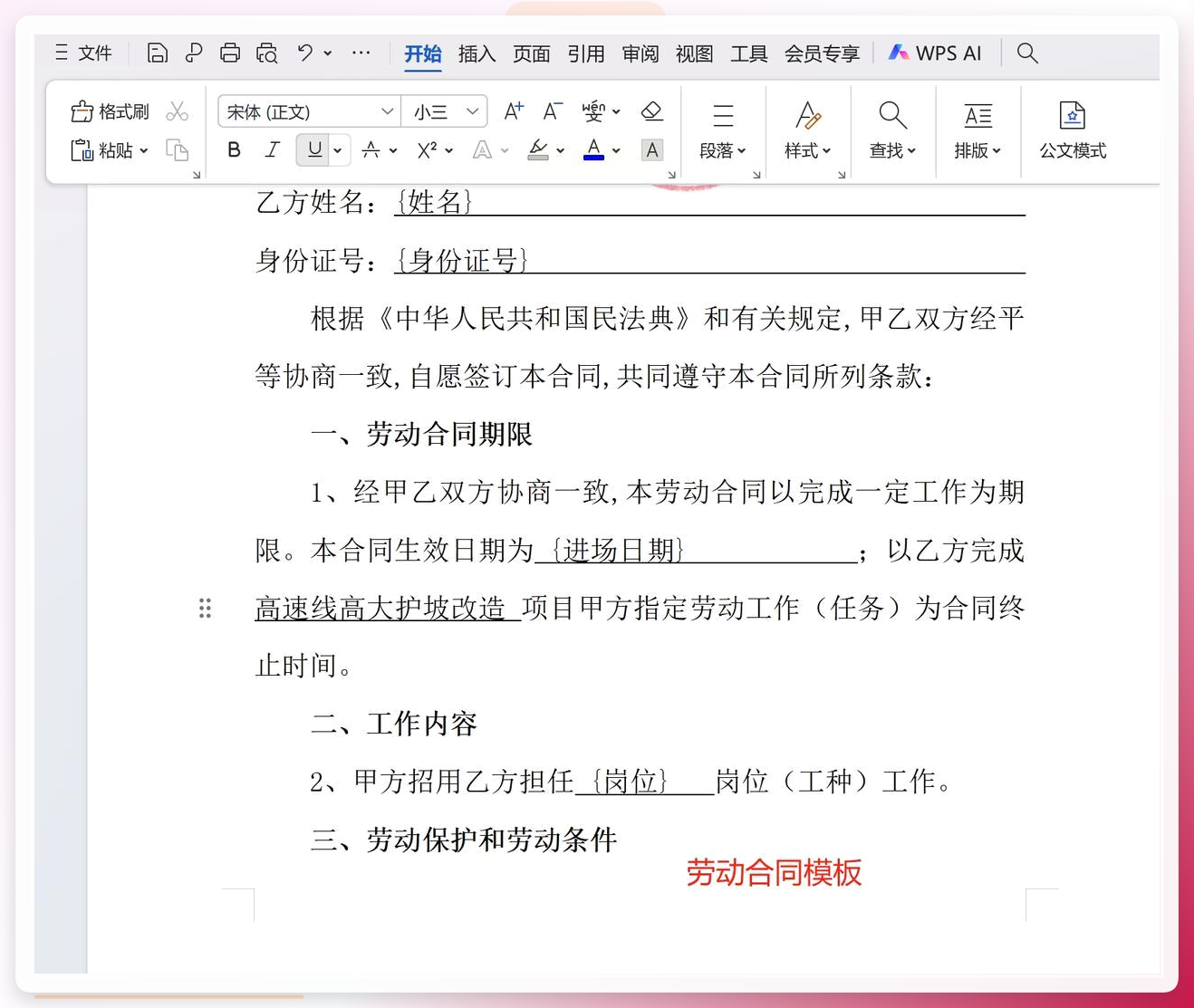
Task: Toggle bold formatting
Action: [x=234, y=150]
